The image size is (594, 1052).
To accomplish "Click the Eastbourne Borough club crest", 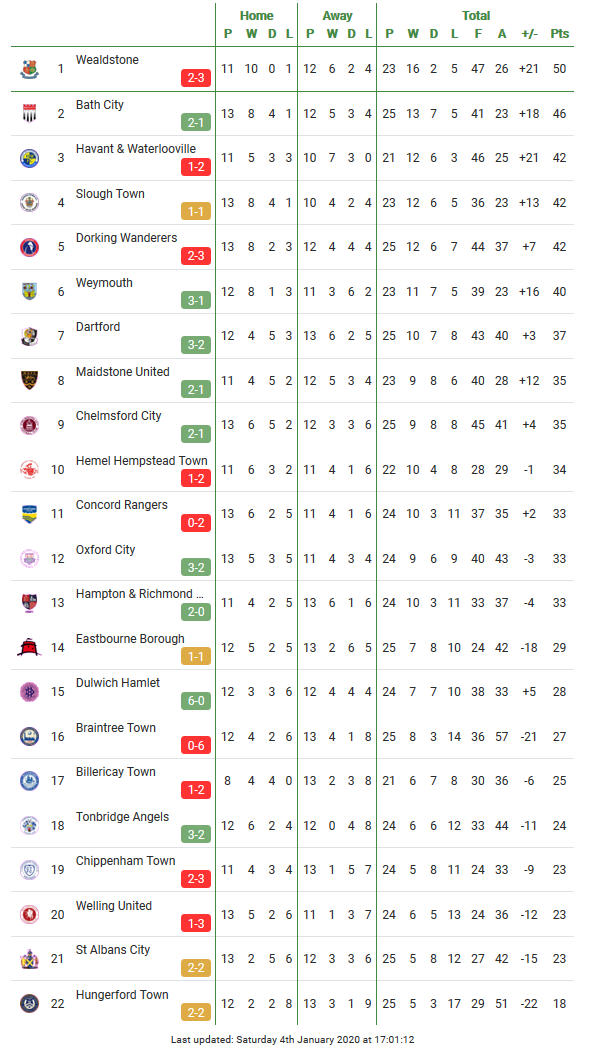I will pos(30,647).
